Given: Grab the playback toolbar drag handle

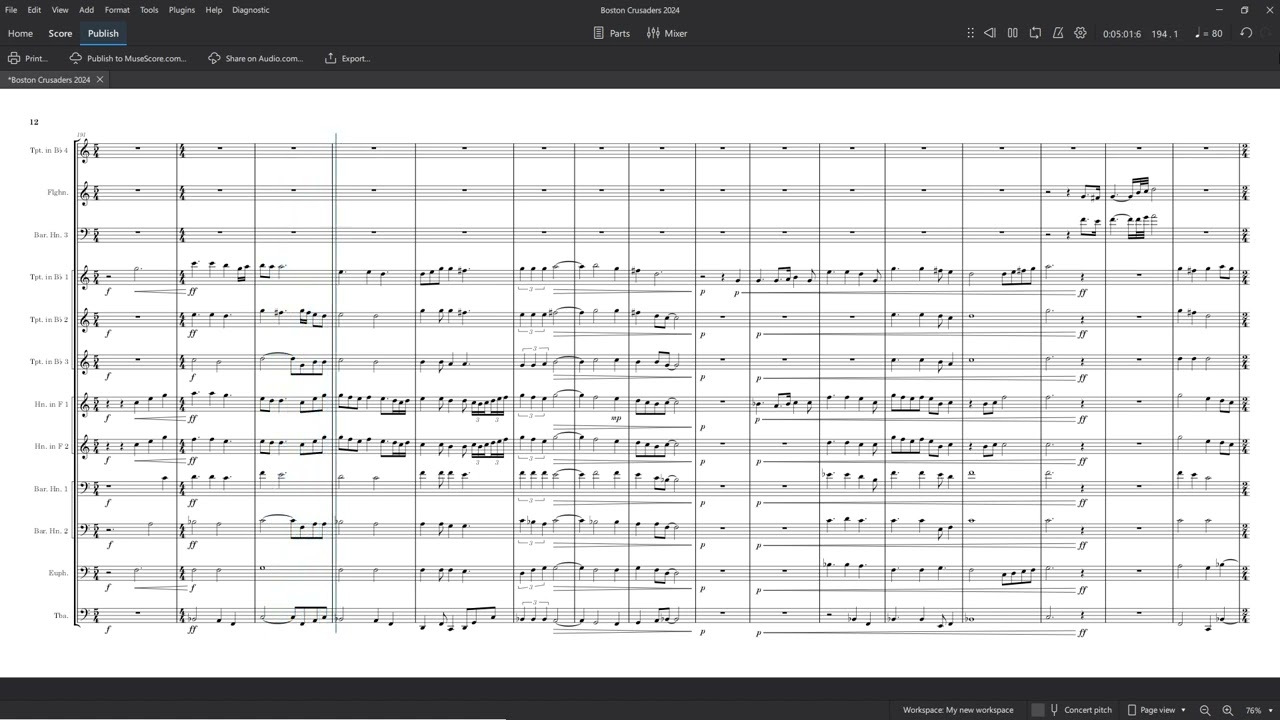Looking at the screenshot, I should pos(970,33).
